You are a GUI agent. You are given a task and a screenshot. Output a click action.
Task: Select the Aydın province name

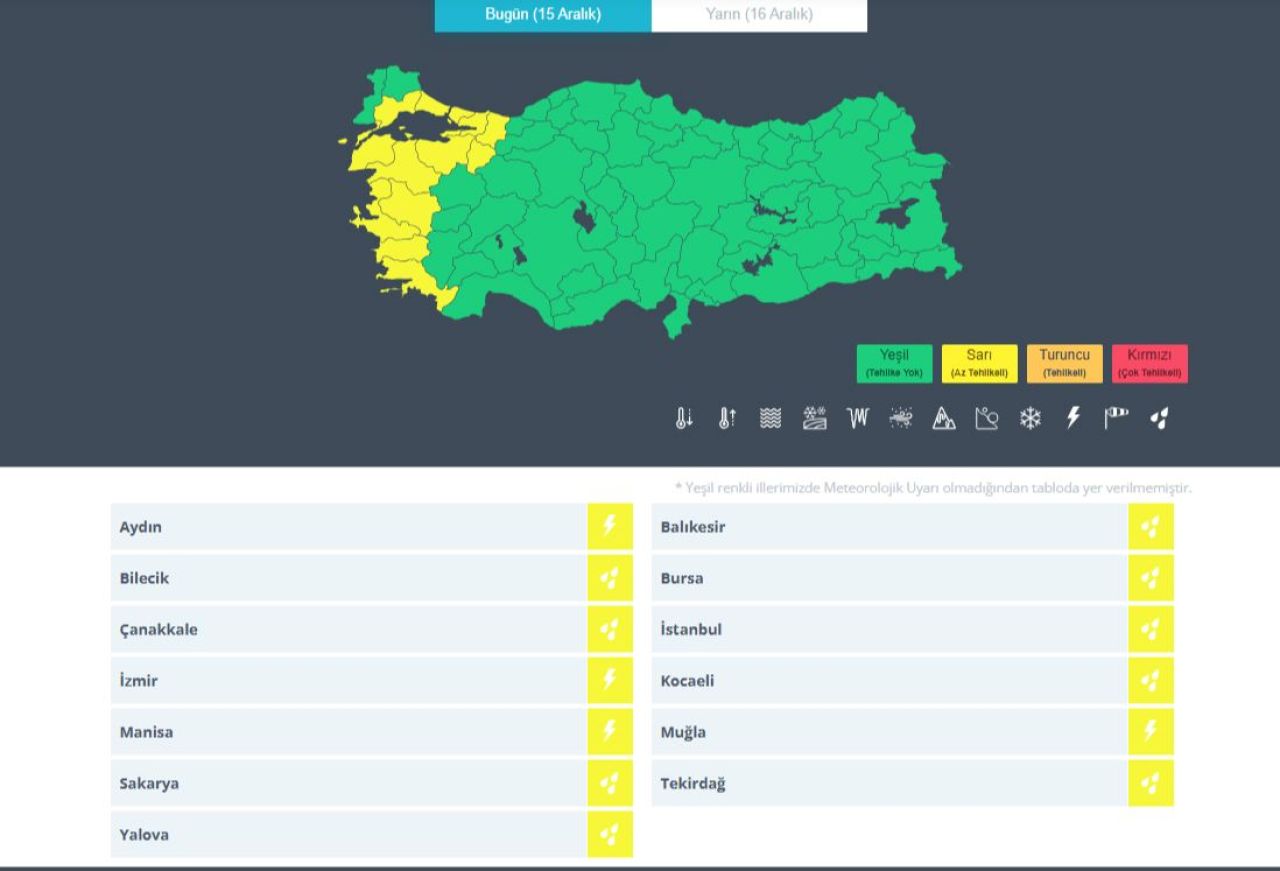tap(140, 527)
